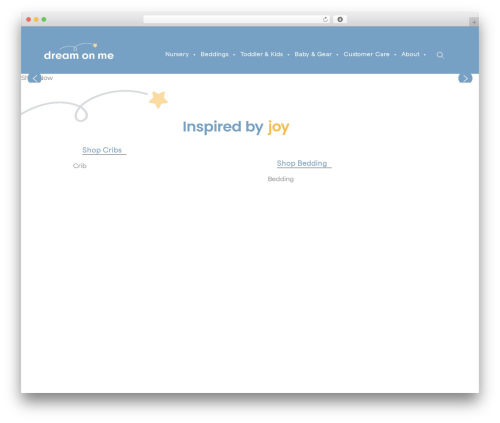500x423 pixels.
Task: Go to previous slide with left arrow
Action: coord(35,78)
